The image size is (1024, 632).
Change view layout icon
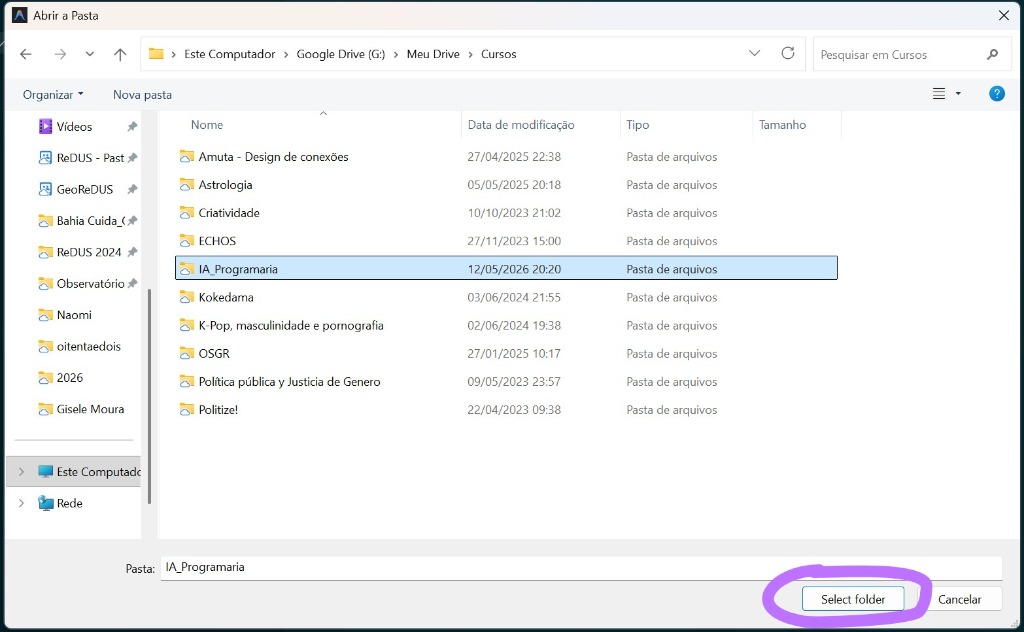click(x=939, y=94)
